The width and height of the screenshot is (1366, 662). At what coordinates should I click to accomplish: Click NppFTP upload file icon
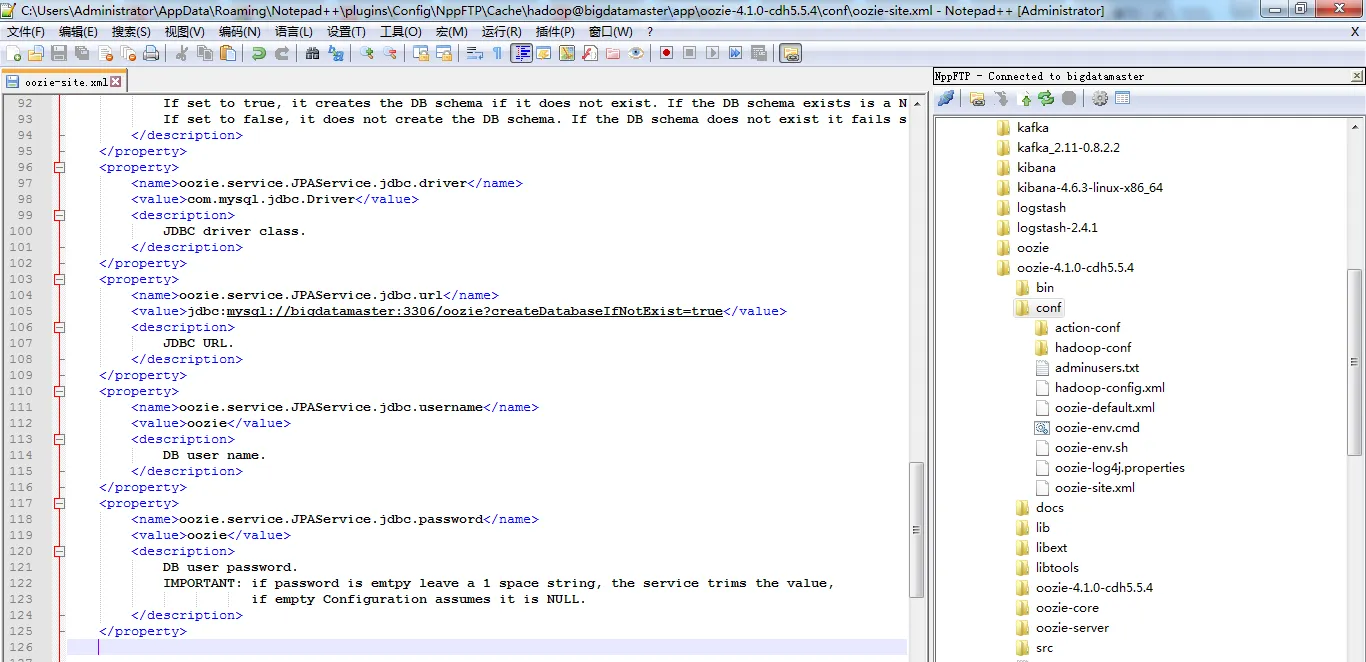tap(1025, 98)
